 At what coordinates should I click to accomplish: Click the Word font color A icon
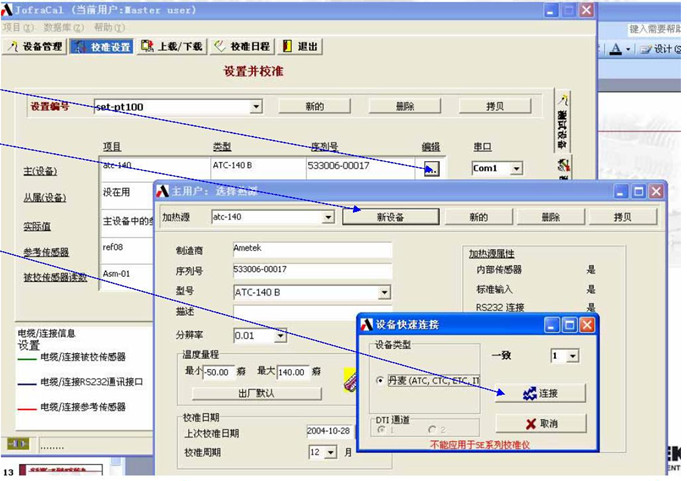click(614, 49)
